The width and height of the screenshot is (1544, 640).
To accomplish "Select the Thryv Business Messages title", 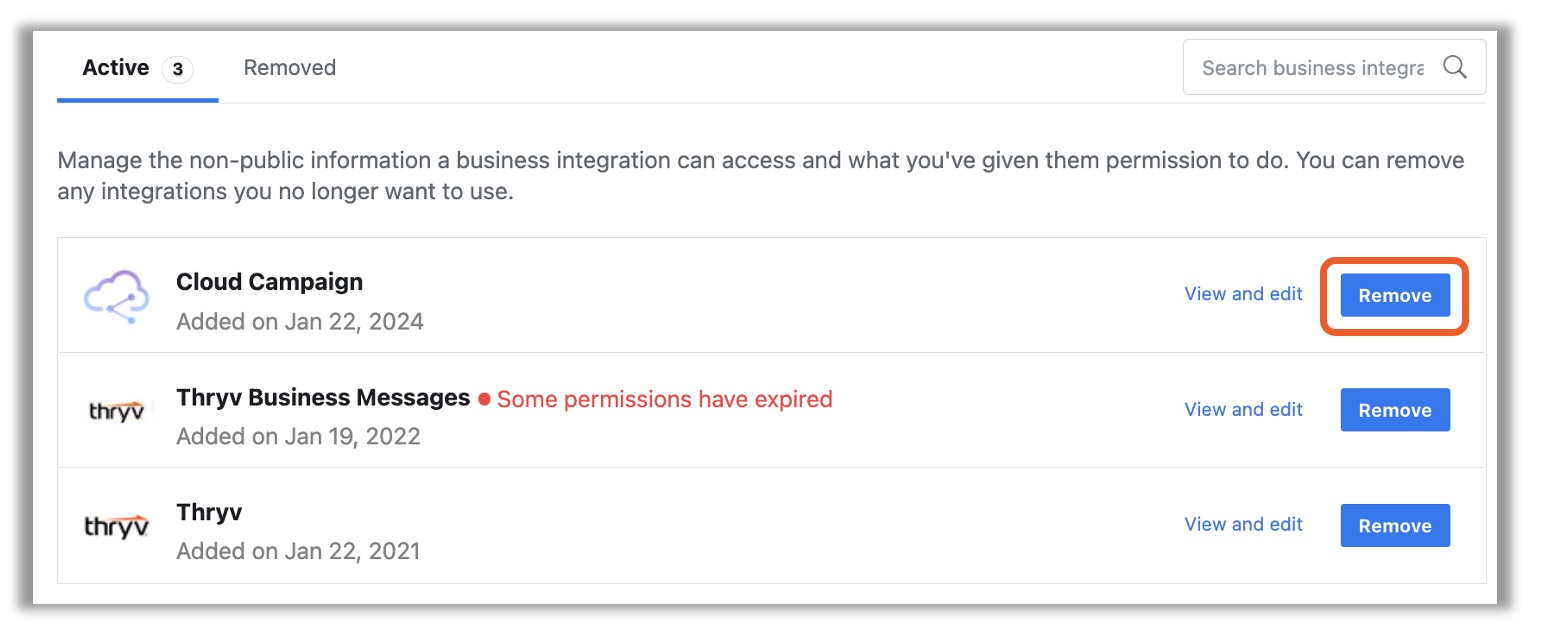I will coord(323,398).
